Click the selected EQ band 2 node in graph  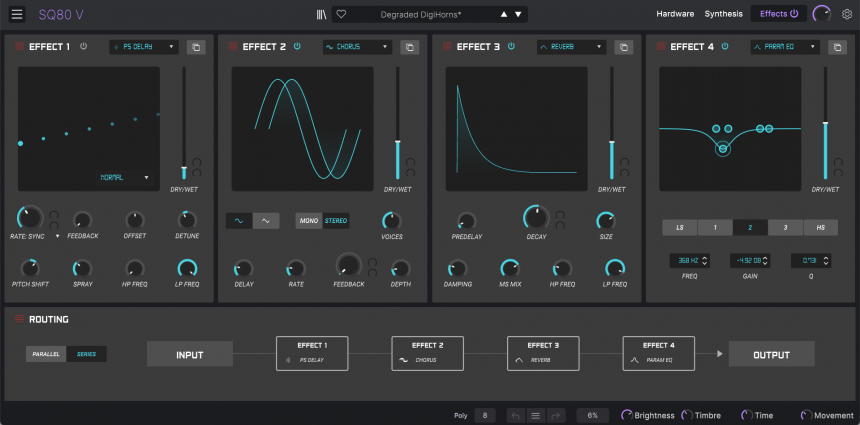pyautogui.click(x=723, y=149)
